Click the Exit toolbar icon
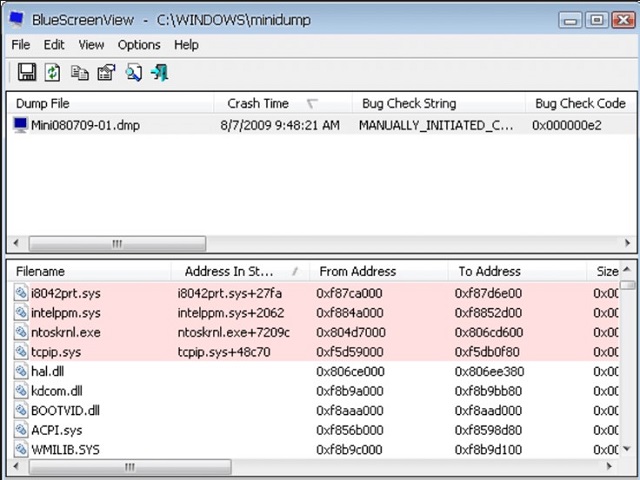The width and height of the screenshot is (640, 480). [x=159, y=72]
